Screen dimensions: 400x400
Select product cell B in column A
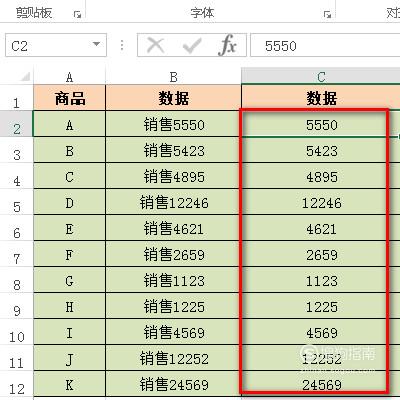(x=69, y=150)
